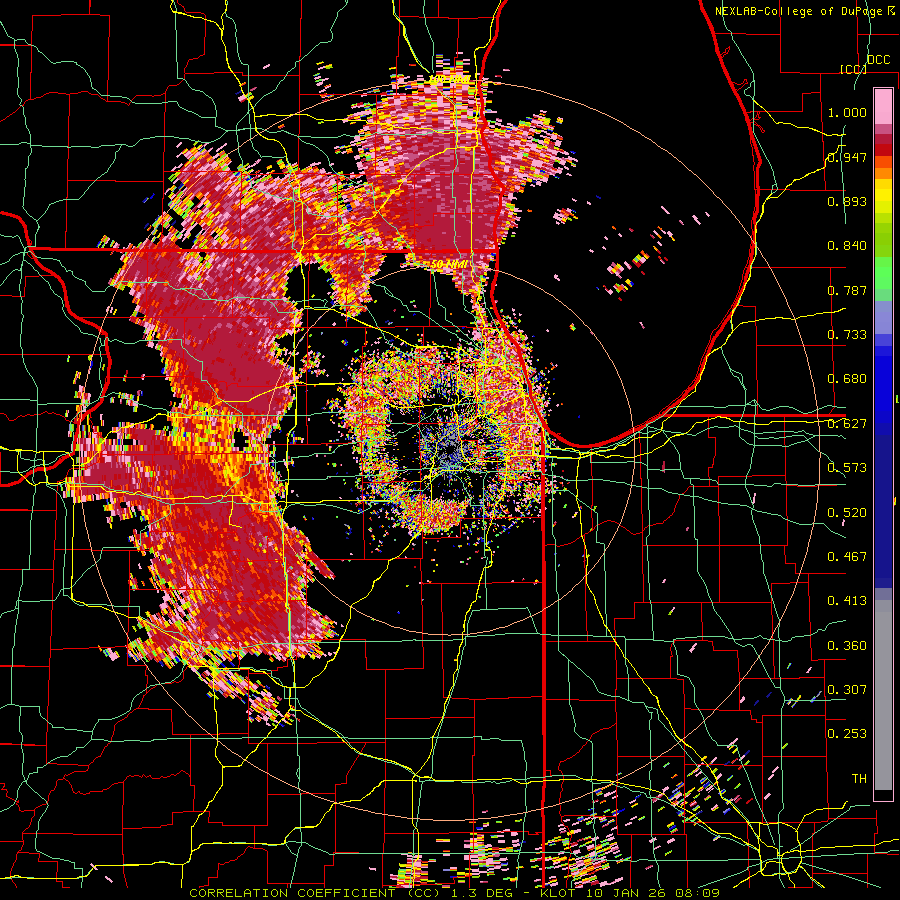900x900 pixels.
Task: Click the 0.307 scale value
Action: click(847, 690)
